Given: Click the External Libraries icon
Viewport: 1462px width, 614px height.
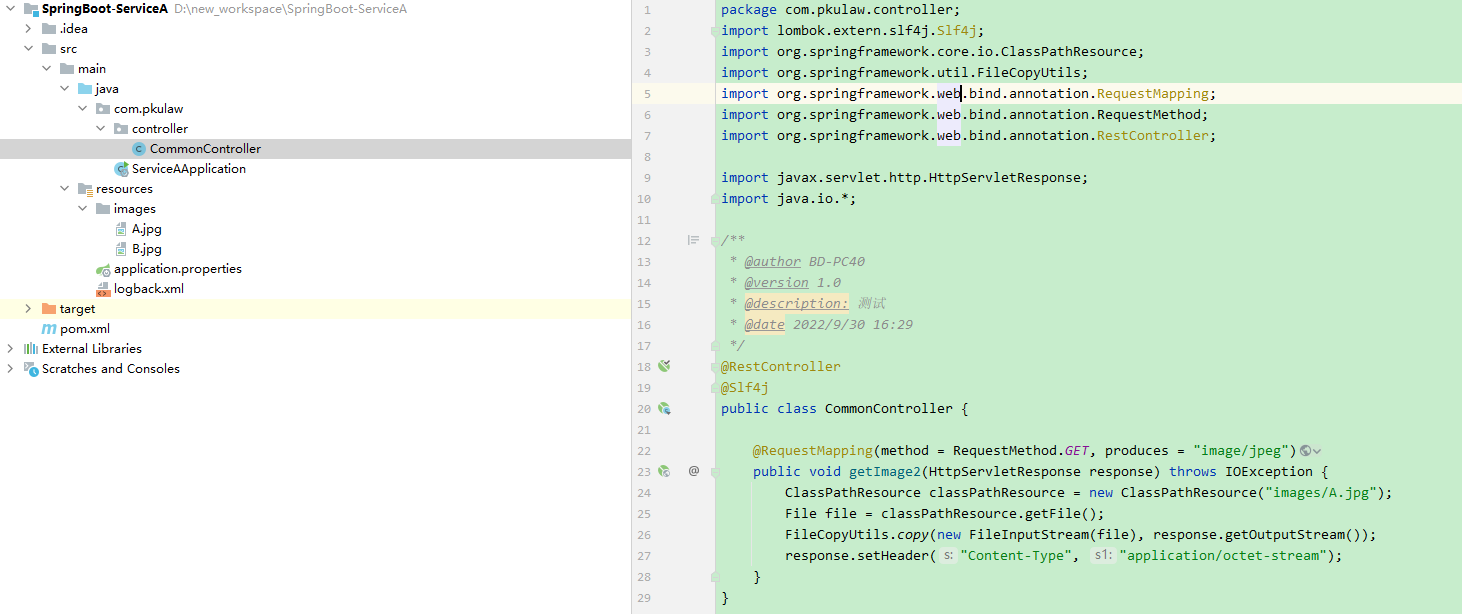Looking at the screenshot, I should tap(31, 349).
